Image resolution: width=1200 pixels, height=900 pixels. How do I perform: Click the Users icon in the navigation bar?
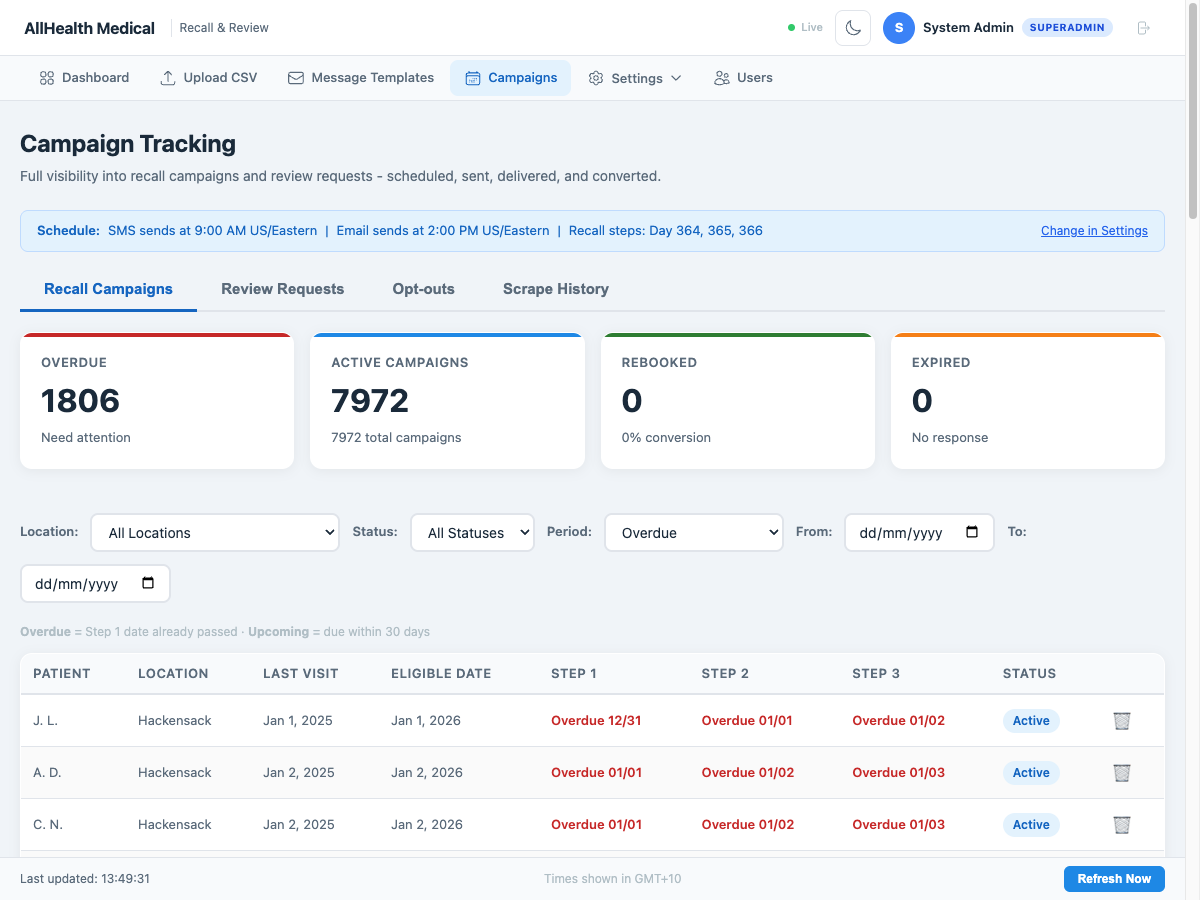tap(719, 77)
